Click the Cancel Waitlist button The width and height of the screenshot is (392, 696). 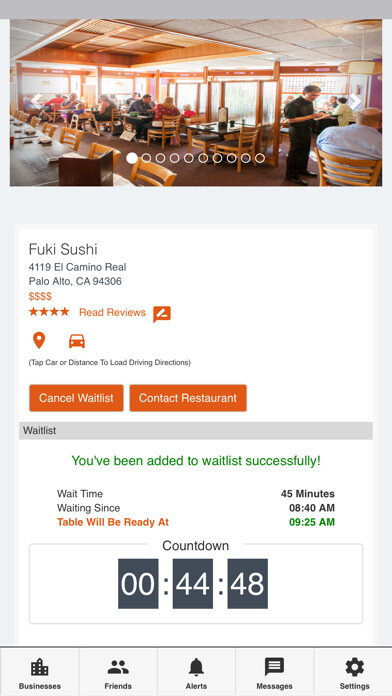(x=76, y=398)
